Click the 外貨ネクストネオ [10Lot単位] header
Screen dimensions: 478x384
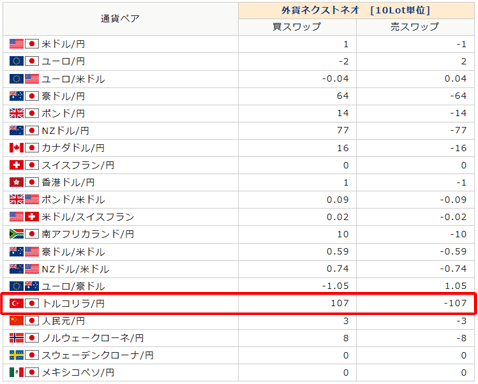point(356,10)
